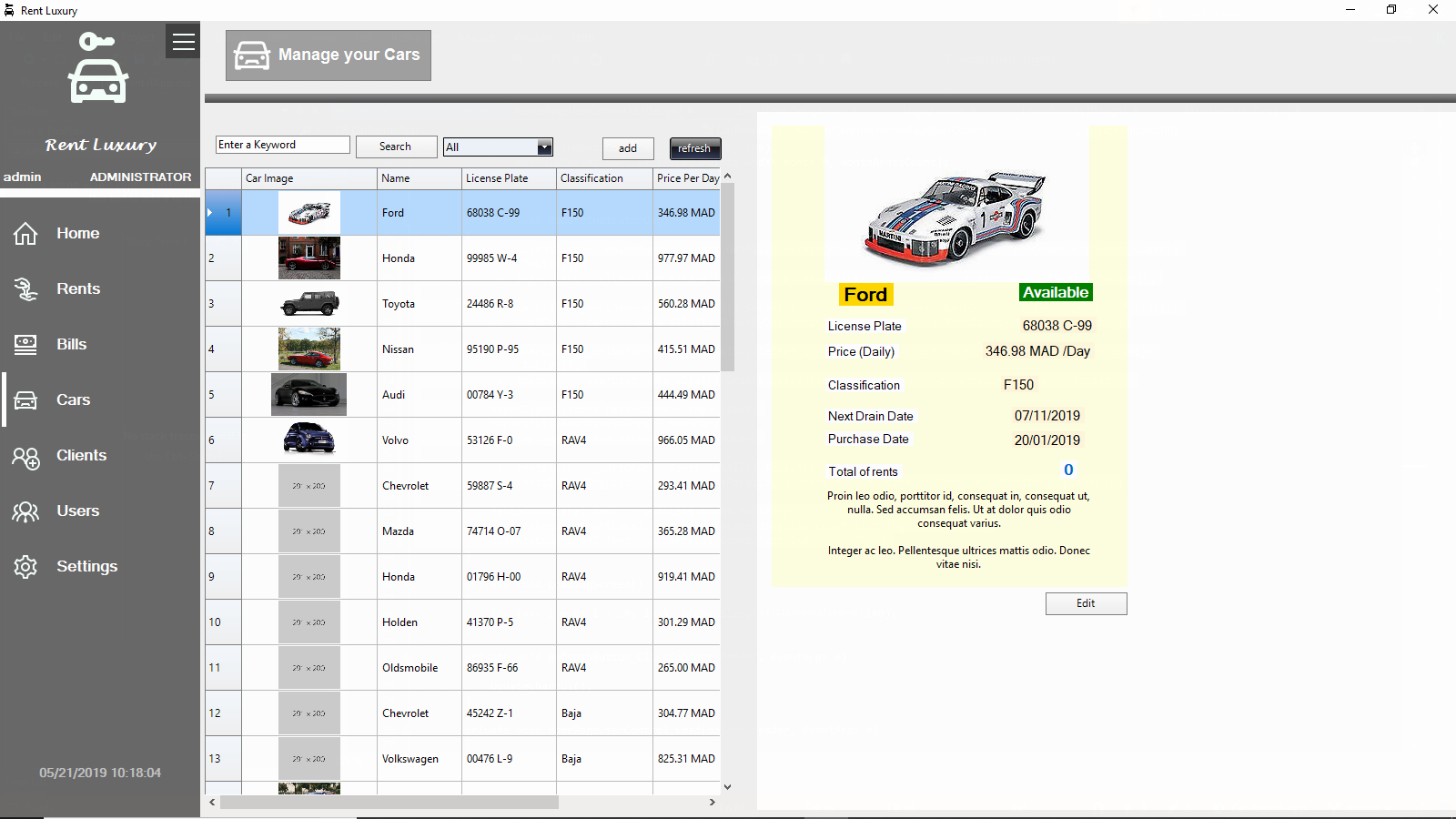Select the Toyota jeep thumbnail in row 3
Screen dimensions: 1456x819
click(309, 304)
